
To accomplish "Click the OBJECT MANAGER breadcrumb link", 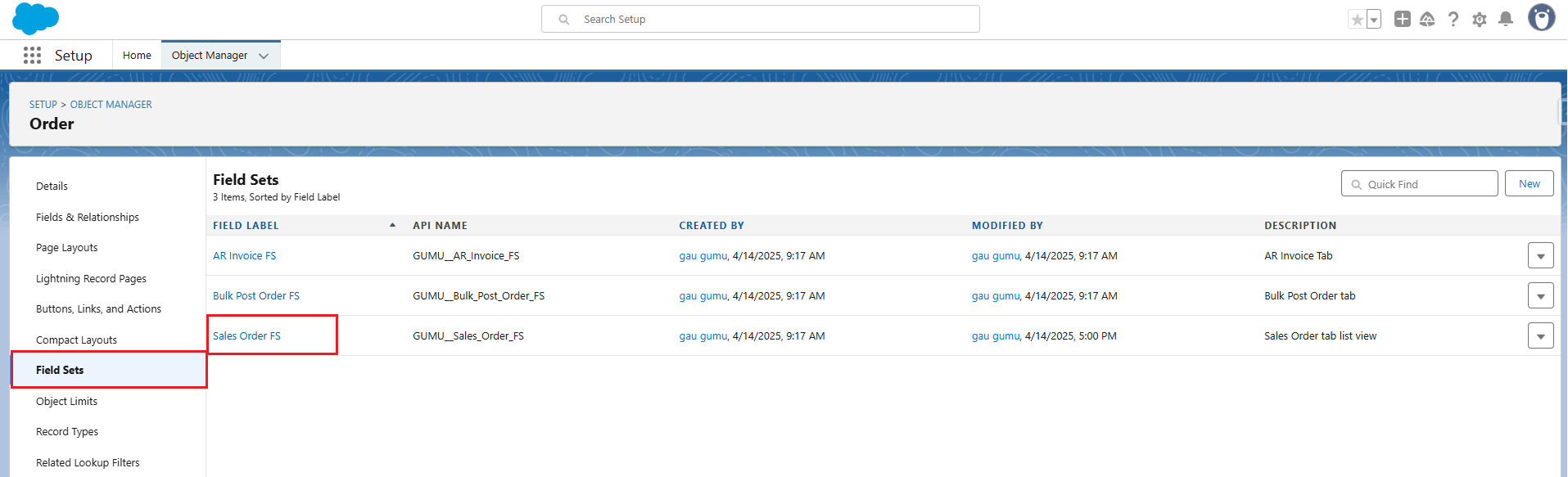I will pos(111,105).
